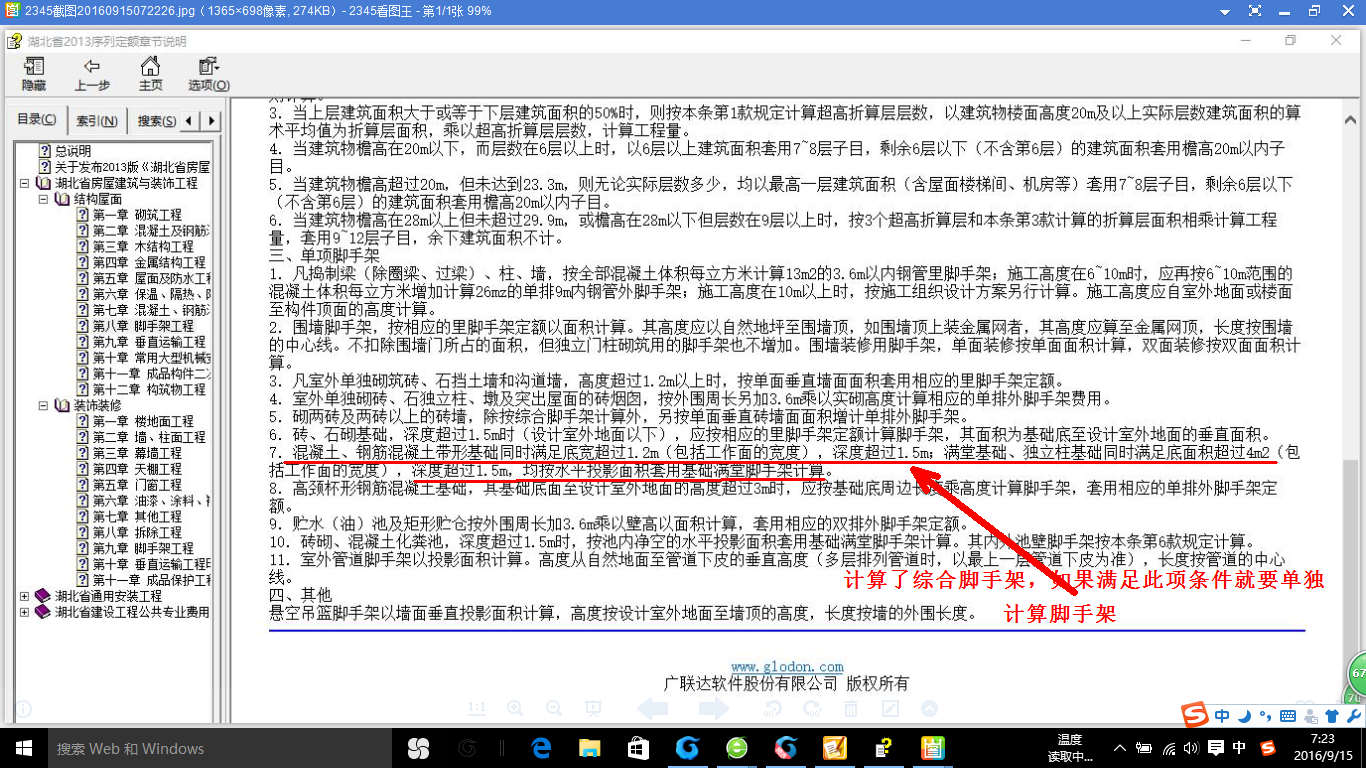This screenshot has width=1366, height=768.
Task: Rotate image left 90 degrees
Action: click(x=773, y=709)
